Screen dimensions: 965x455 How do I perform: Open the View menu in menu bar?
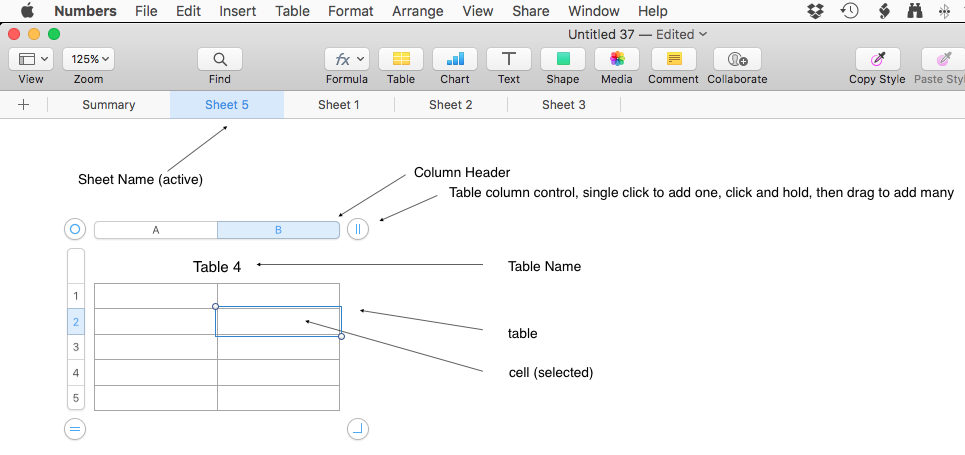(x=478, y=11)
